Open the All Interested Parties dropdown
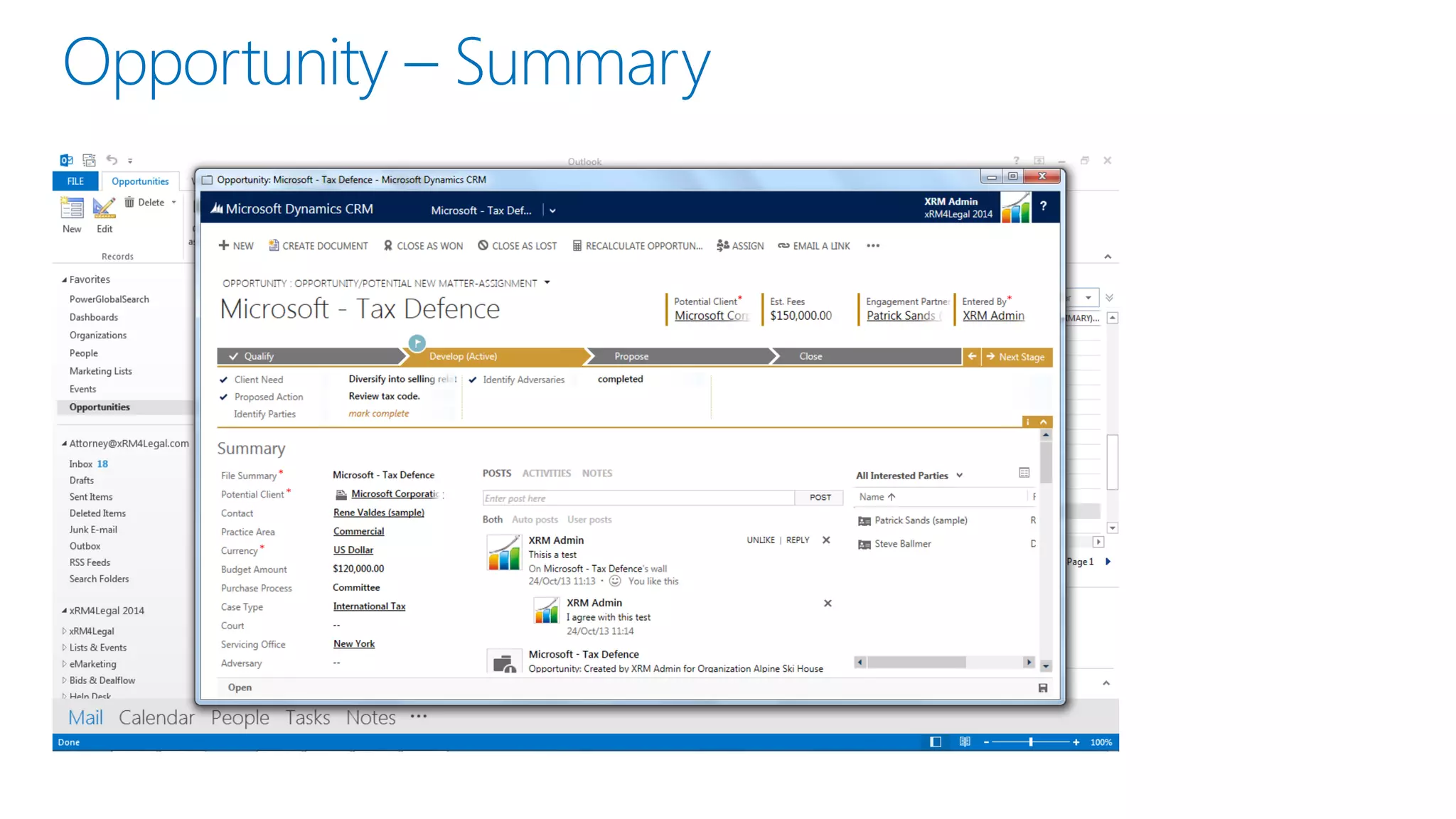1456x819 pixels. point(959,475)
